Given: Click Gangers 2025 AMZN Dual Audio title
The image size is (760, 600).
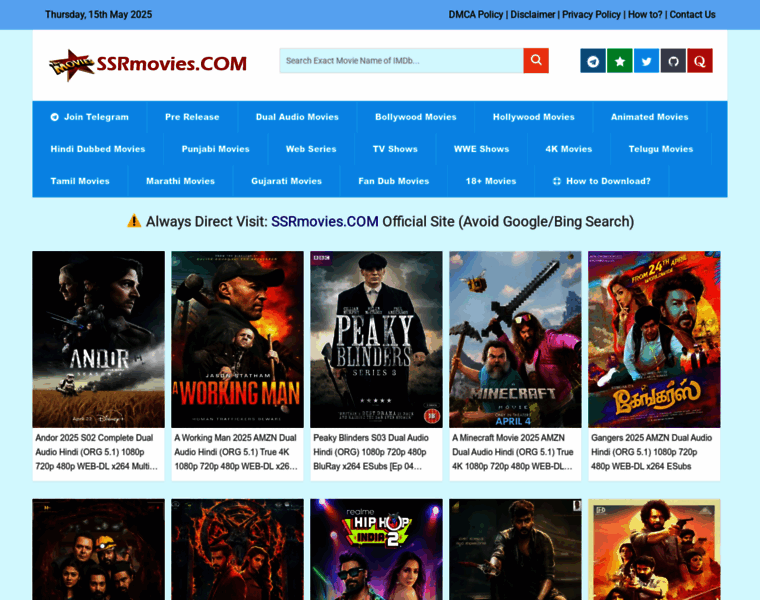Looking at the screenshot, I should pyautogui.click(x=651, y=452).
